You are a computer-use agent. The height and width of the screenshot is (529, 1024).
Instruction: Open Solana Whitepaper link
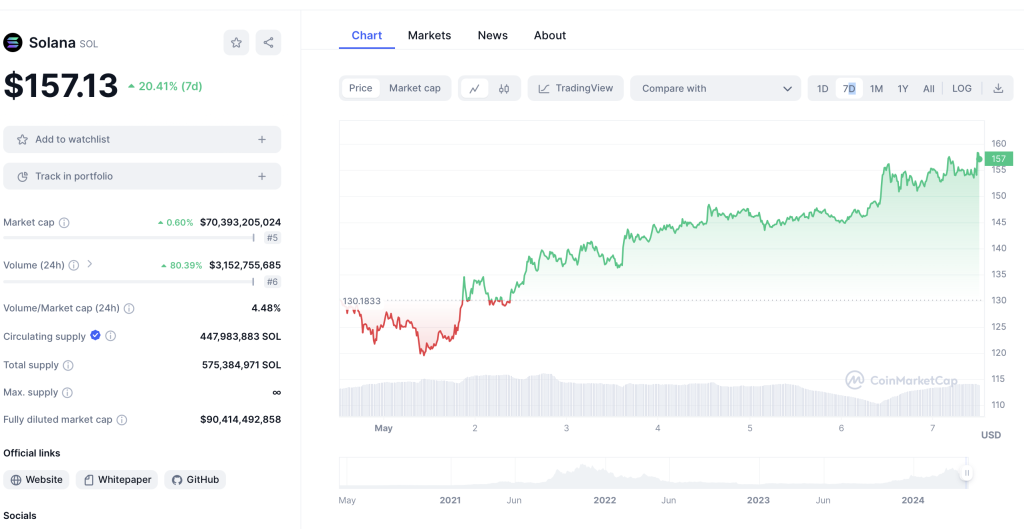coord(117,480)
